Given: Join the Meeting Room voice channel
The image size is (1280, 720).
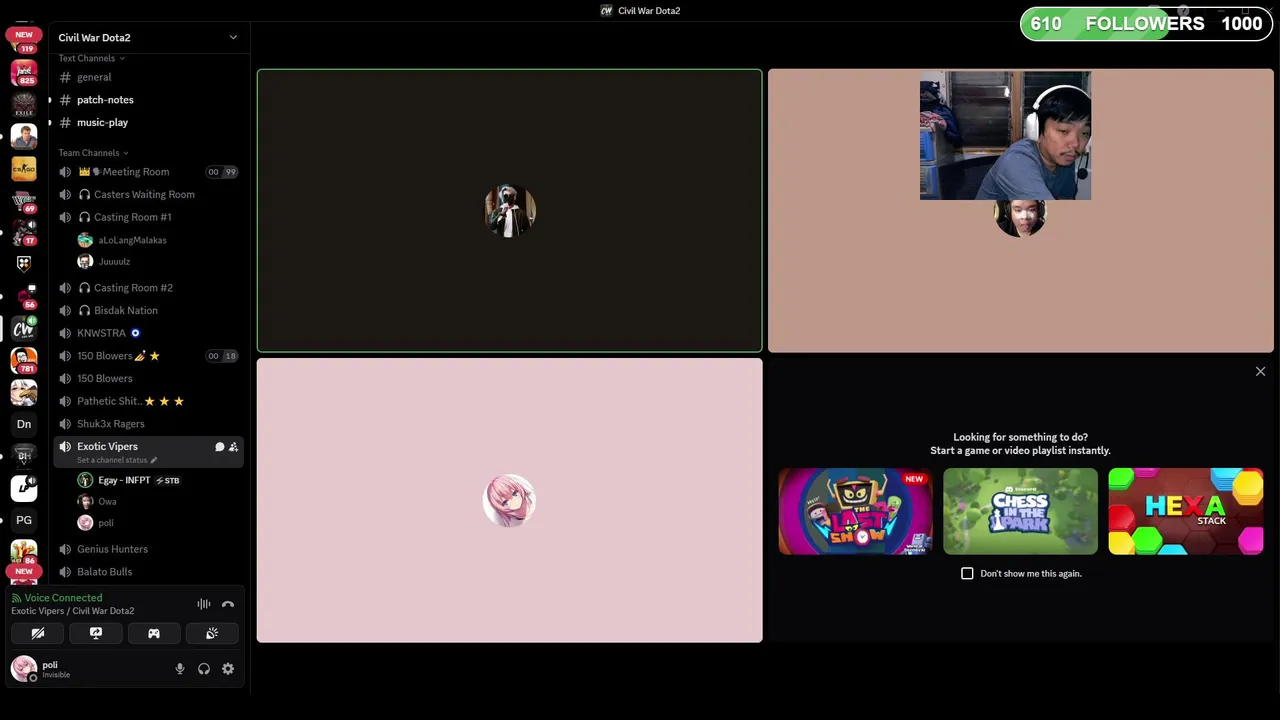Looking at the screenshot, I should 148,172.
